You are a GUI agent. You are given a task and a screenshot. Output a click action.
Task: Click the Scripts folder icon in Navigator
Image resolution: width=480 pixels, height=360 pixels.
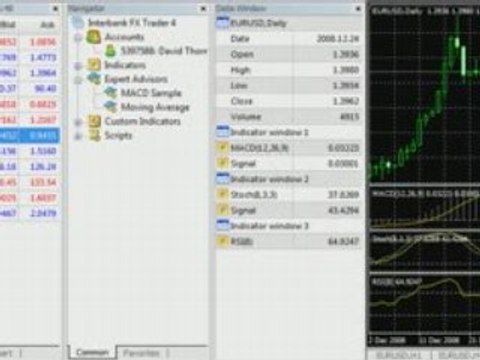click(94, 135)
